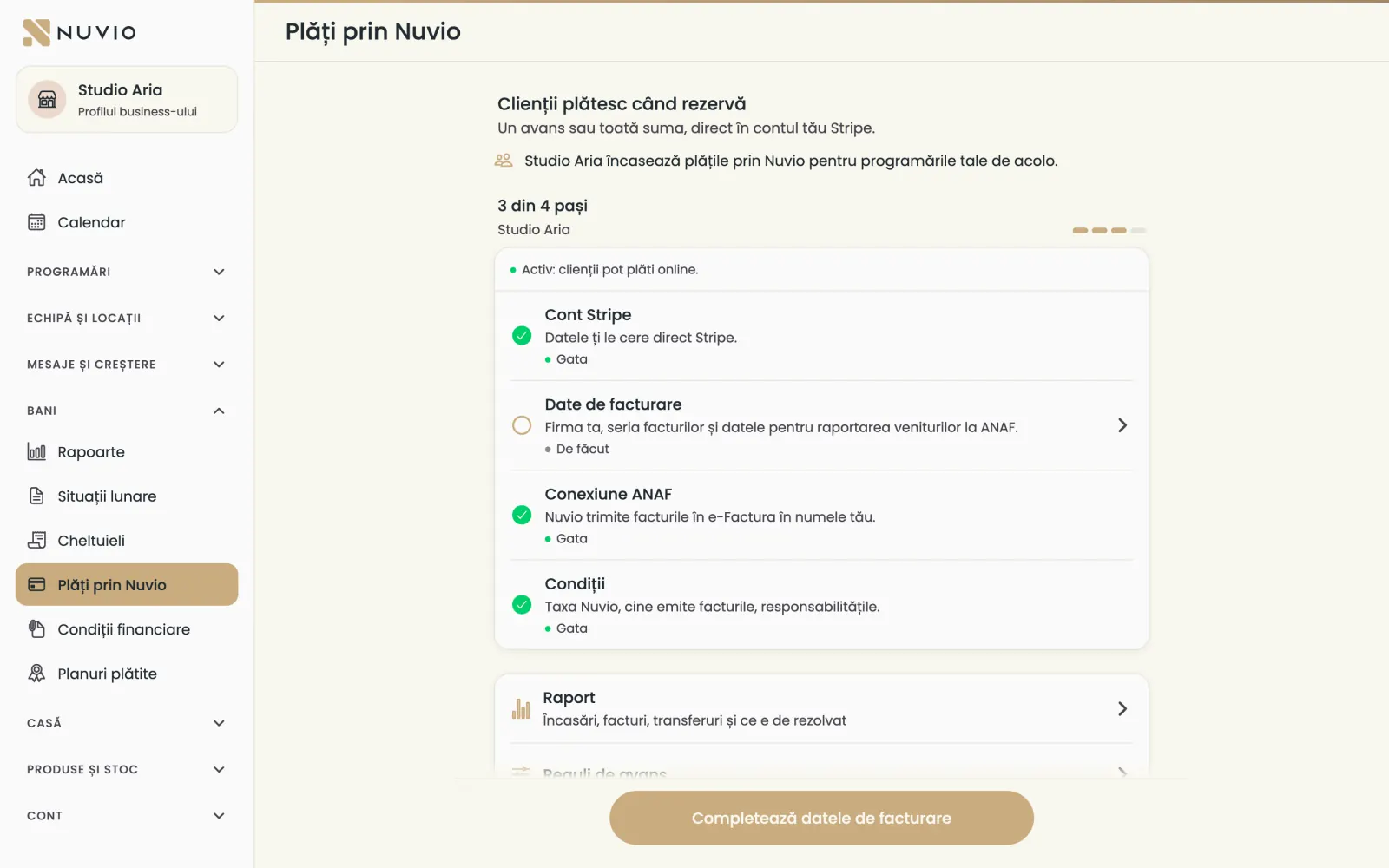Image resolution: width=1389 pixels, height=868 pixels.
Task: Click the green check for Cont Stripe
Action: pos(522,336)
